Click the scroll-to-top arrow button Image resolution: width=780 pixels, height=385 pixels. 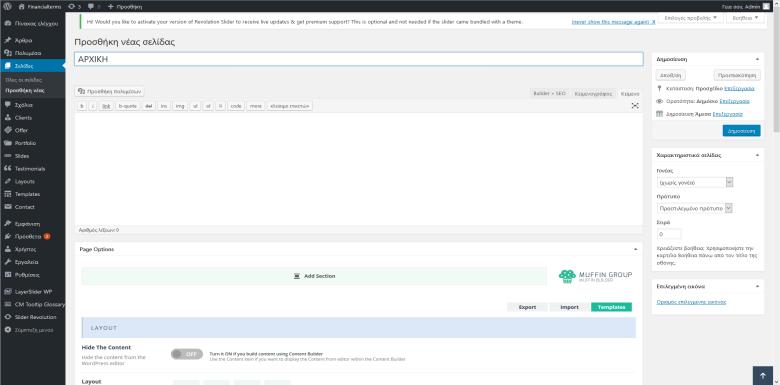click(763, 376)
